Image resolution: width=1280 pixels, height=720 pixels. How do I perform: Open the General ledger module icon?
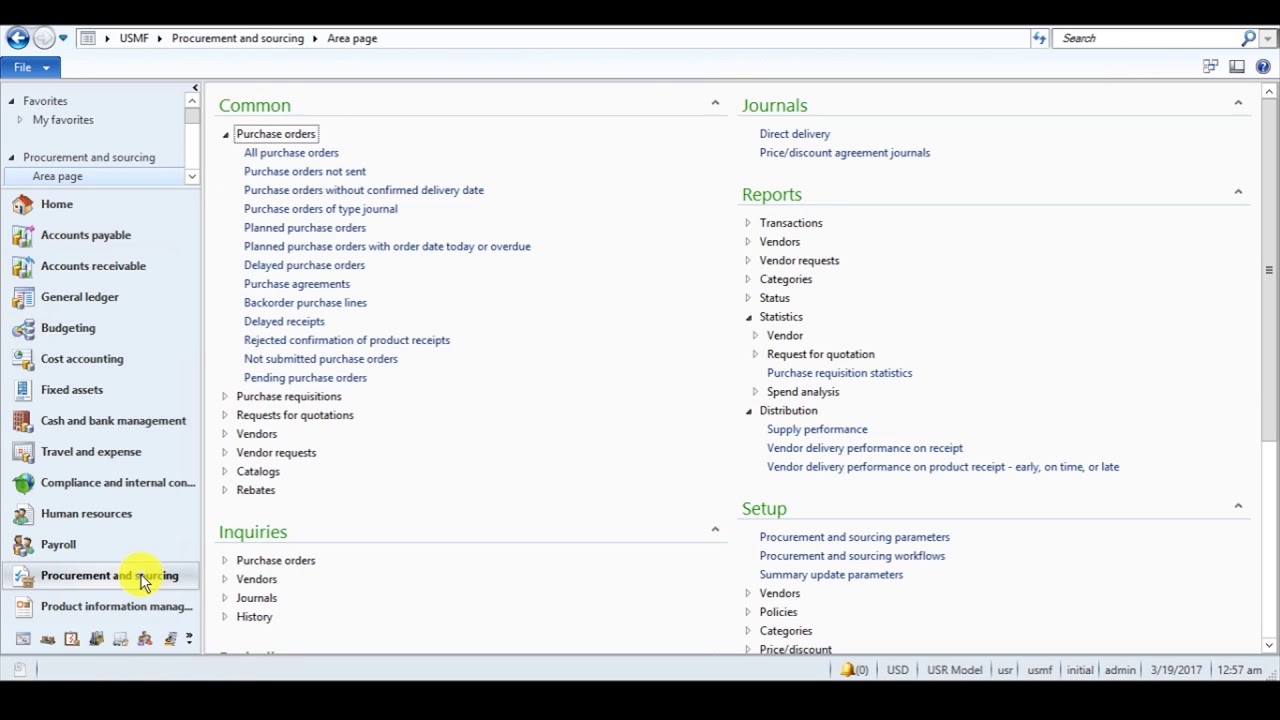click(x=23, y=297)
